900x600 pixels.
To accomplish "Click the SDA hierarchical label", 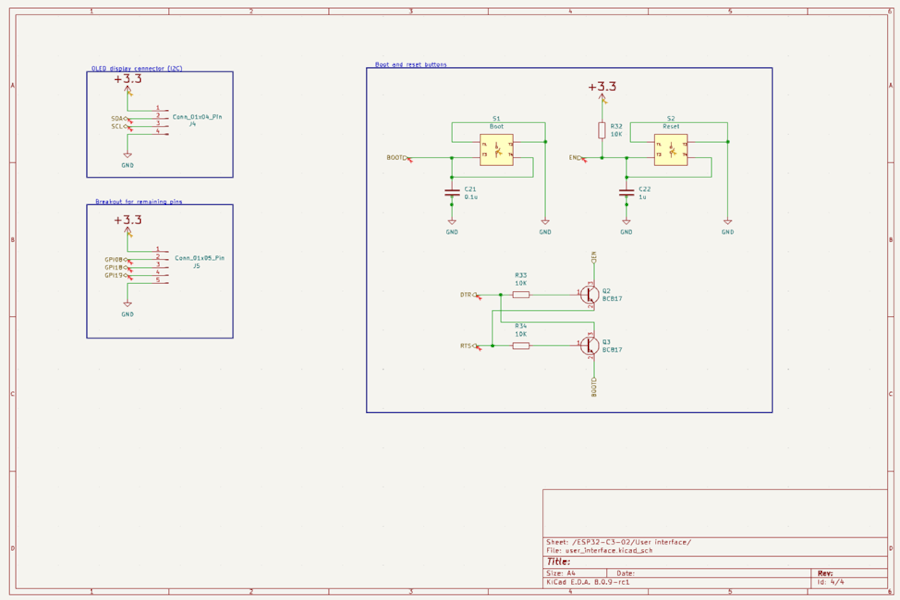I will (x=119, y=119).
